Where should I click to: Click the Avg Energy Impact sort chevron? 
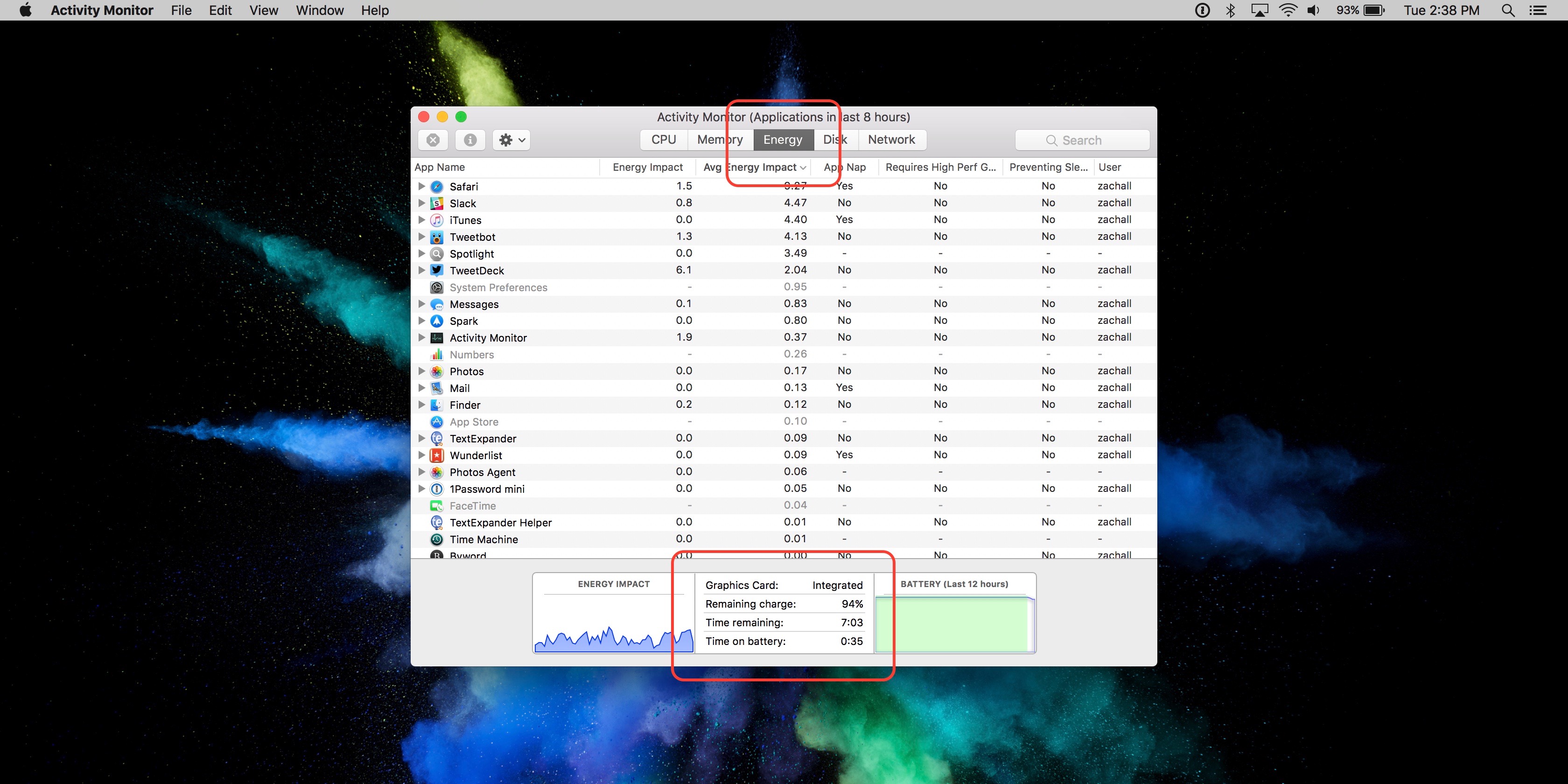click(804, 168)
